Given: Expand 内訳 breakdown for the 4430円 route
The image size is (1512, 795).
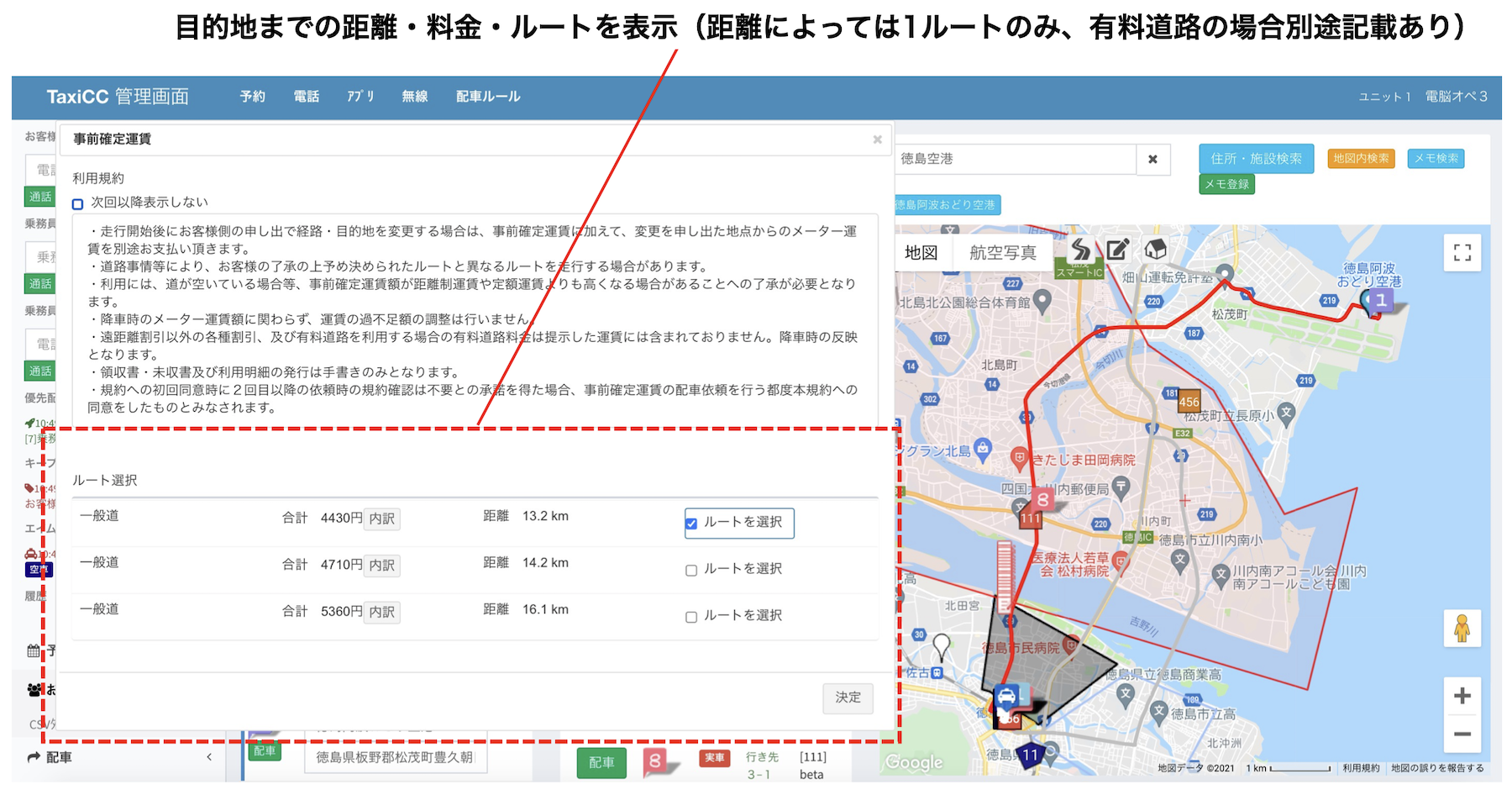Looking at the screenshot, I should (x=382, y=519).
